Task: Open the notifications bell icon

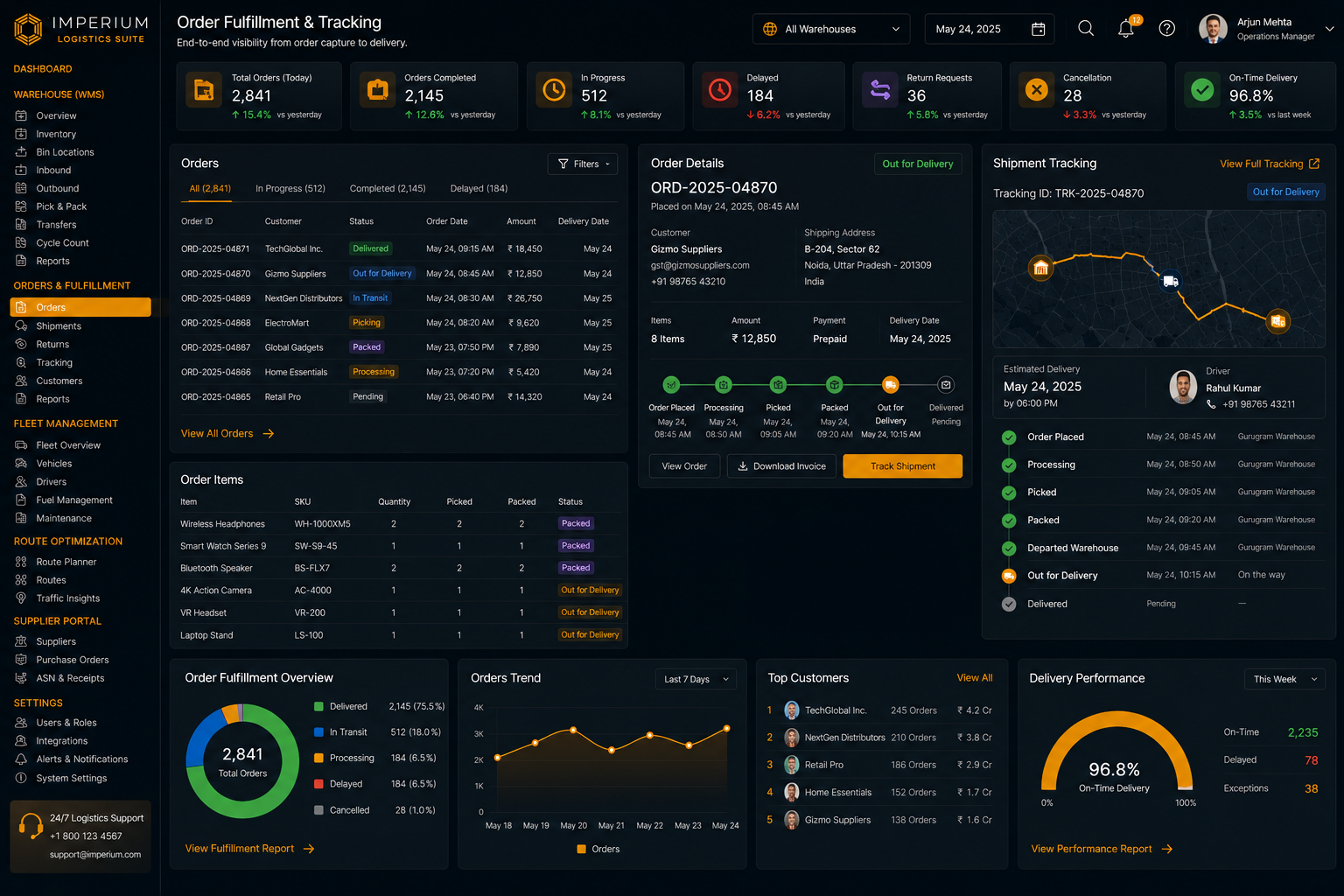Action: [x=1126, y=29]
